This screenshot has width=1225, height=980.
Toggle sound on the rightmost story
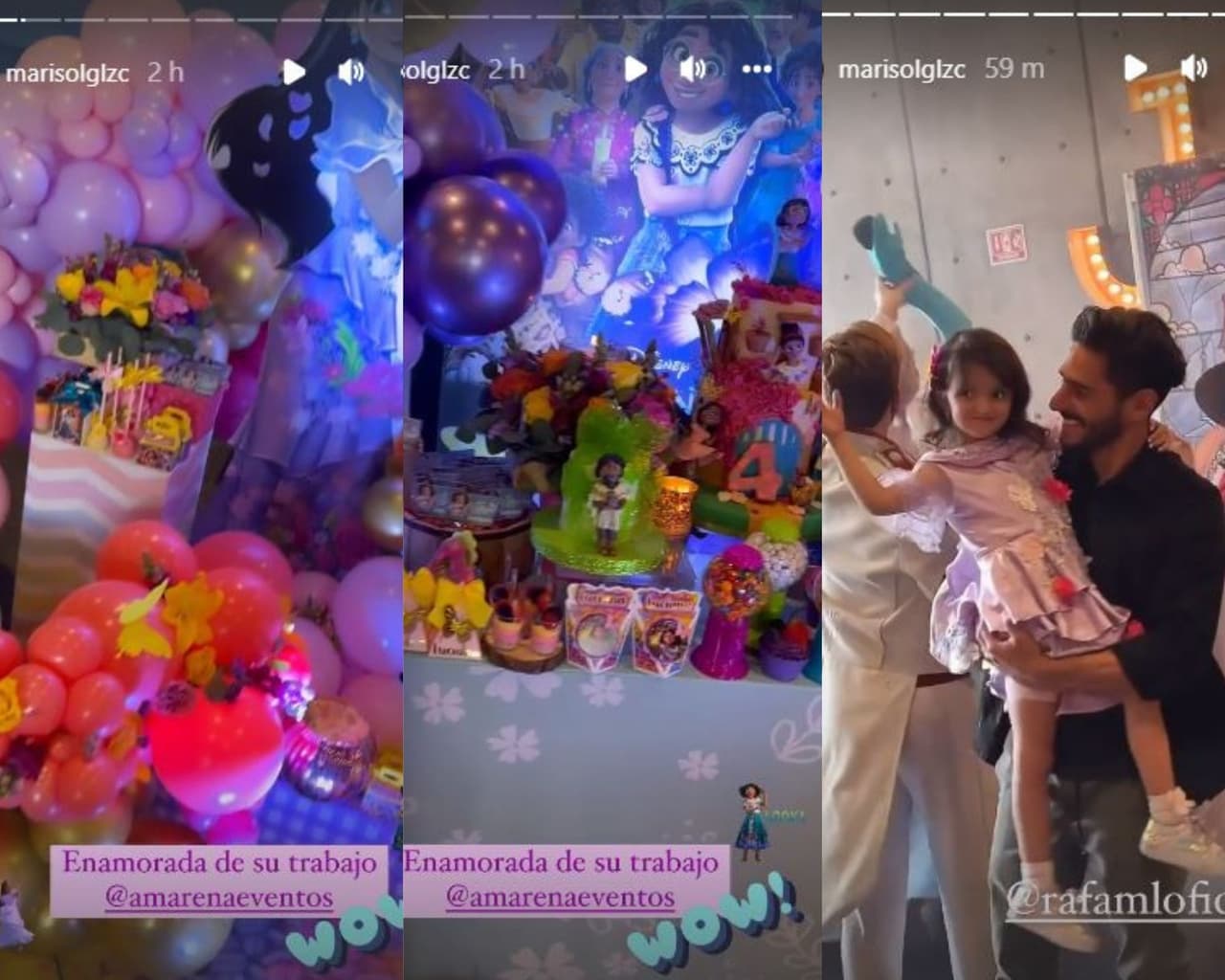(x=1194, y=69)
